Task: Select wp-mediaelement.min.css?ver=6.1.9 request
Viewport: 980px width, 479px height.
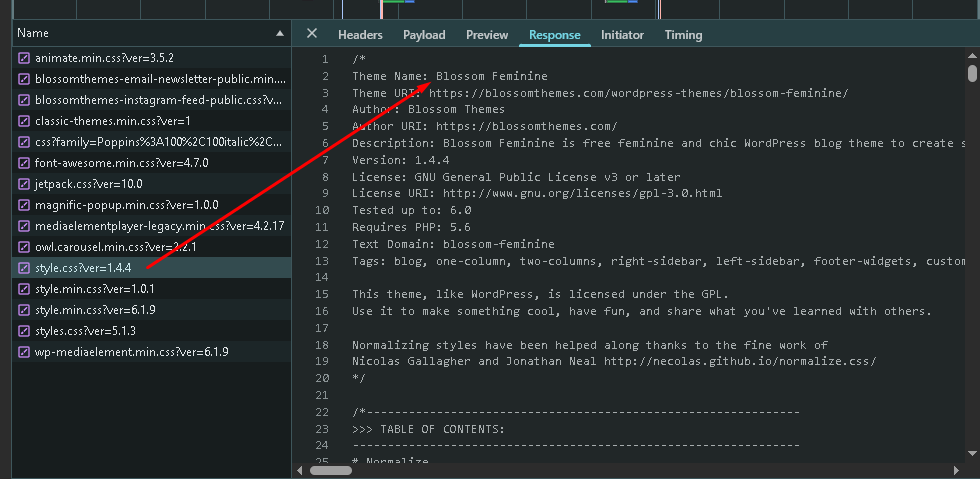Action: (x=151, y=351)
